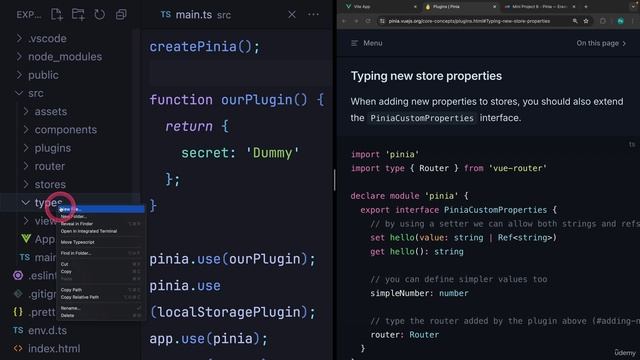Expand the stores folder

point(26,184)
